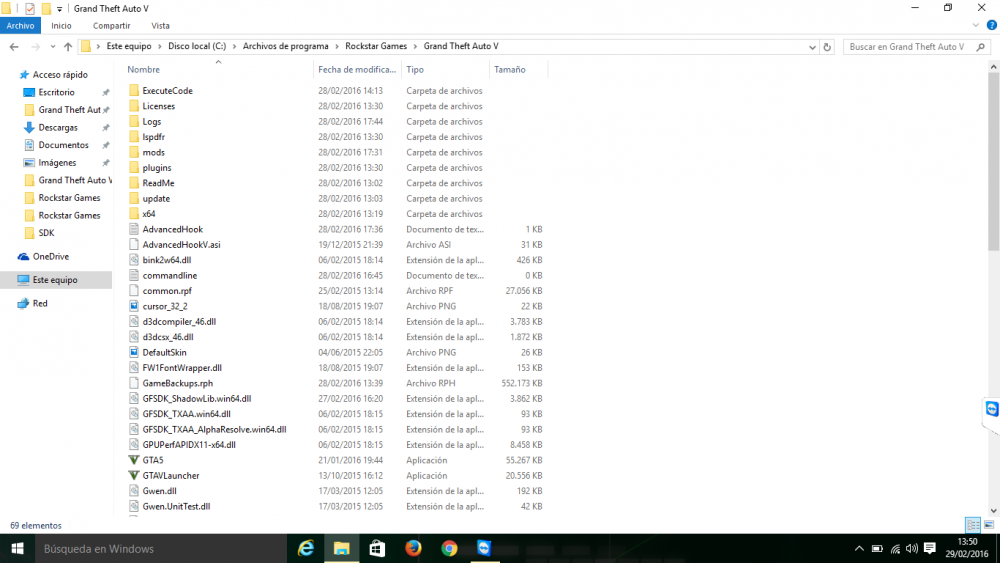Open Google Chrome from taskbar
Screen dimensions: 1000x563
pos(449,548)
